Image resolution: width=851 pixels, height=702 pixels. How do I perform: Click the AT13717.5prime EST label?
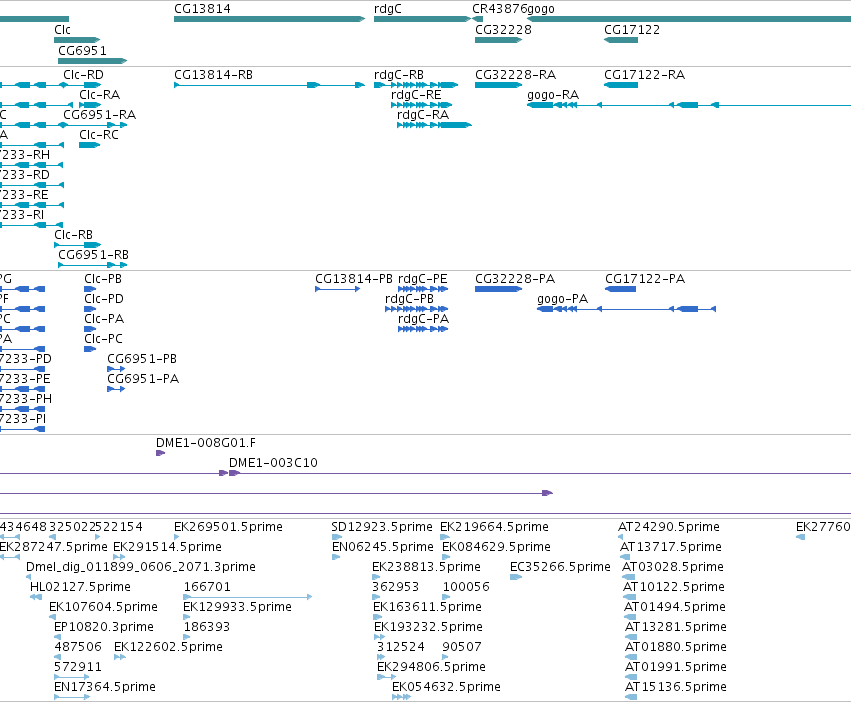[x=671, y=547]
